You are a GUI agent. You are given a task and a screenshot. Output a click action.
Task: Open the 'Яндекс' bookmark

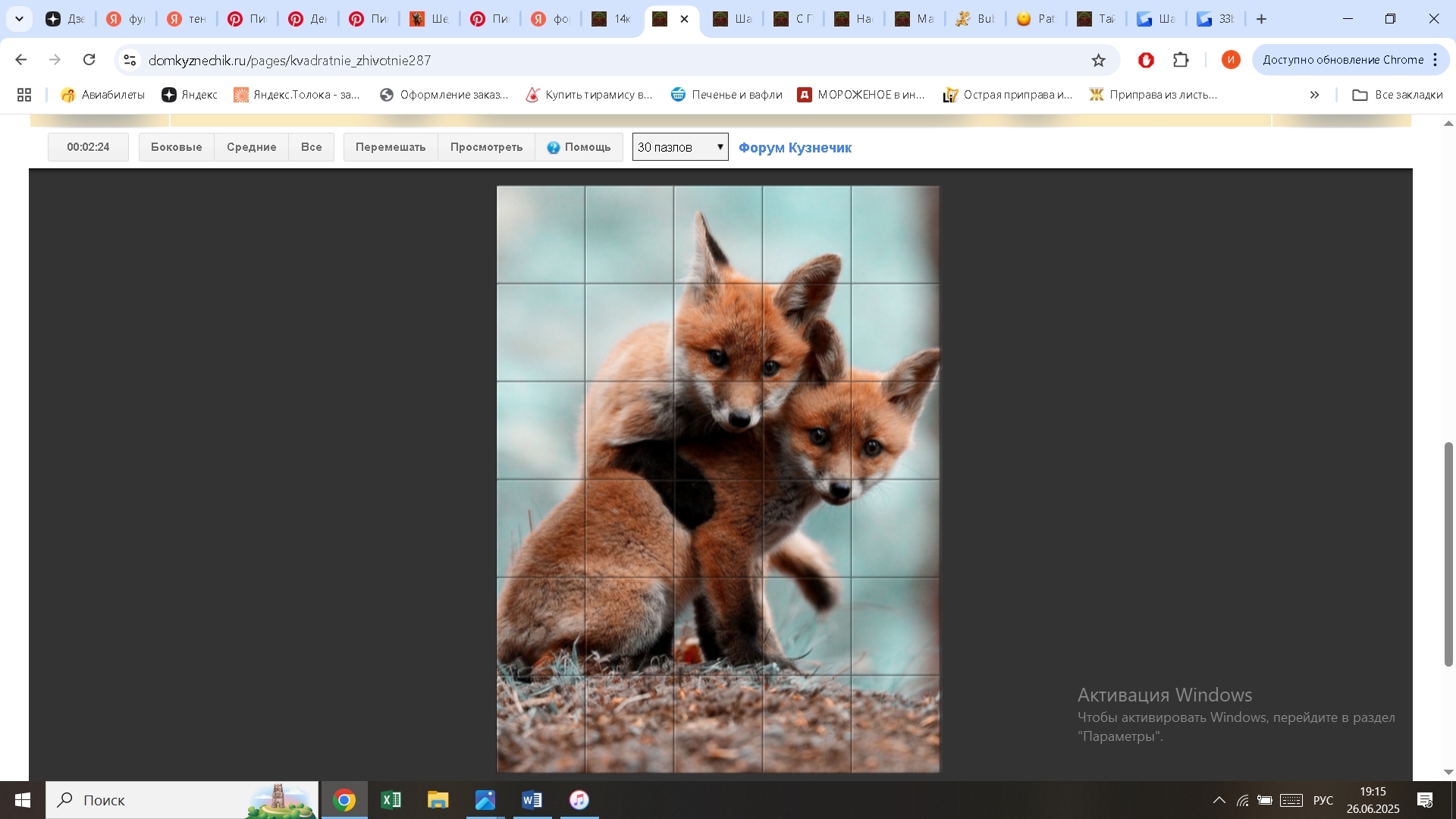[190, 95]
